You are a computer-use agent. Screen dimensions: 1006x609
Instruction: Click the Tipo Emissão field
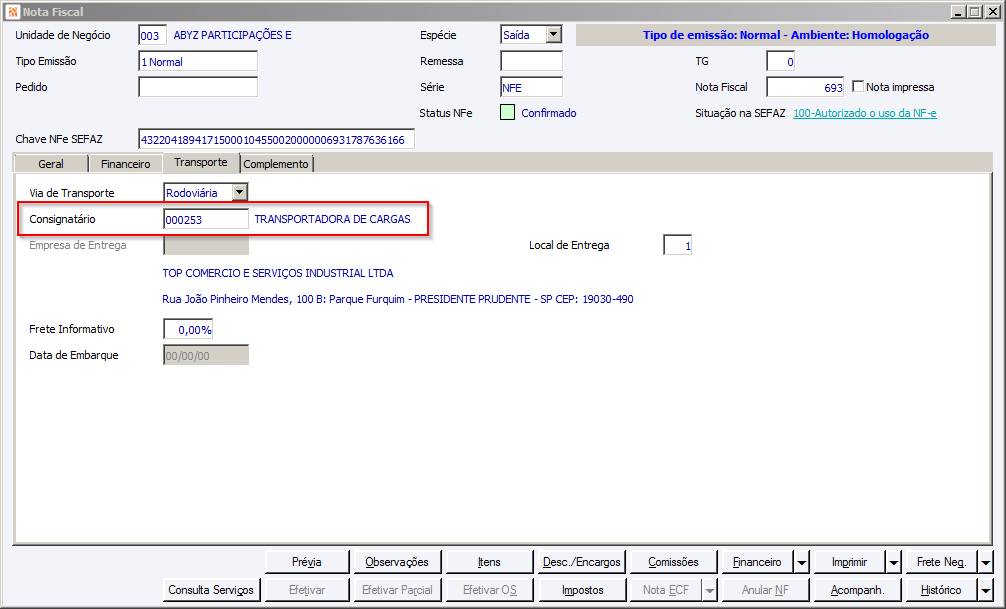(198, 62)
